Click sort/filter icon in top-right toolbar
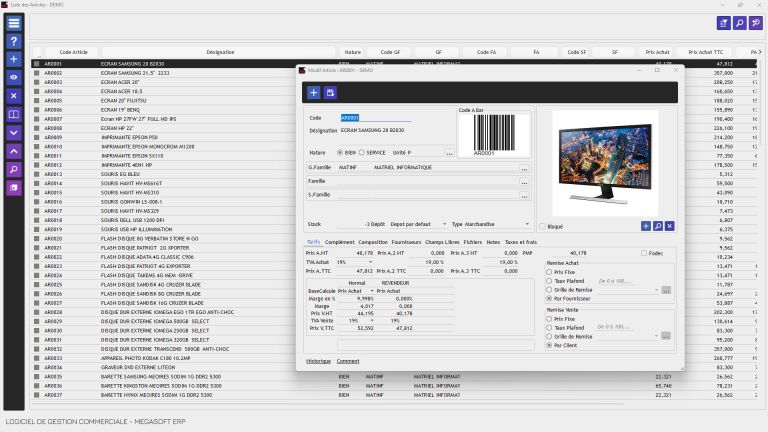The width and height of the screenshot is (768, 432). pos(723,23)
